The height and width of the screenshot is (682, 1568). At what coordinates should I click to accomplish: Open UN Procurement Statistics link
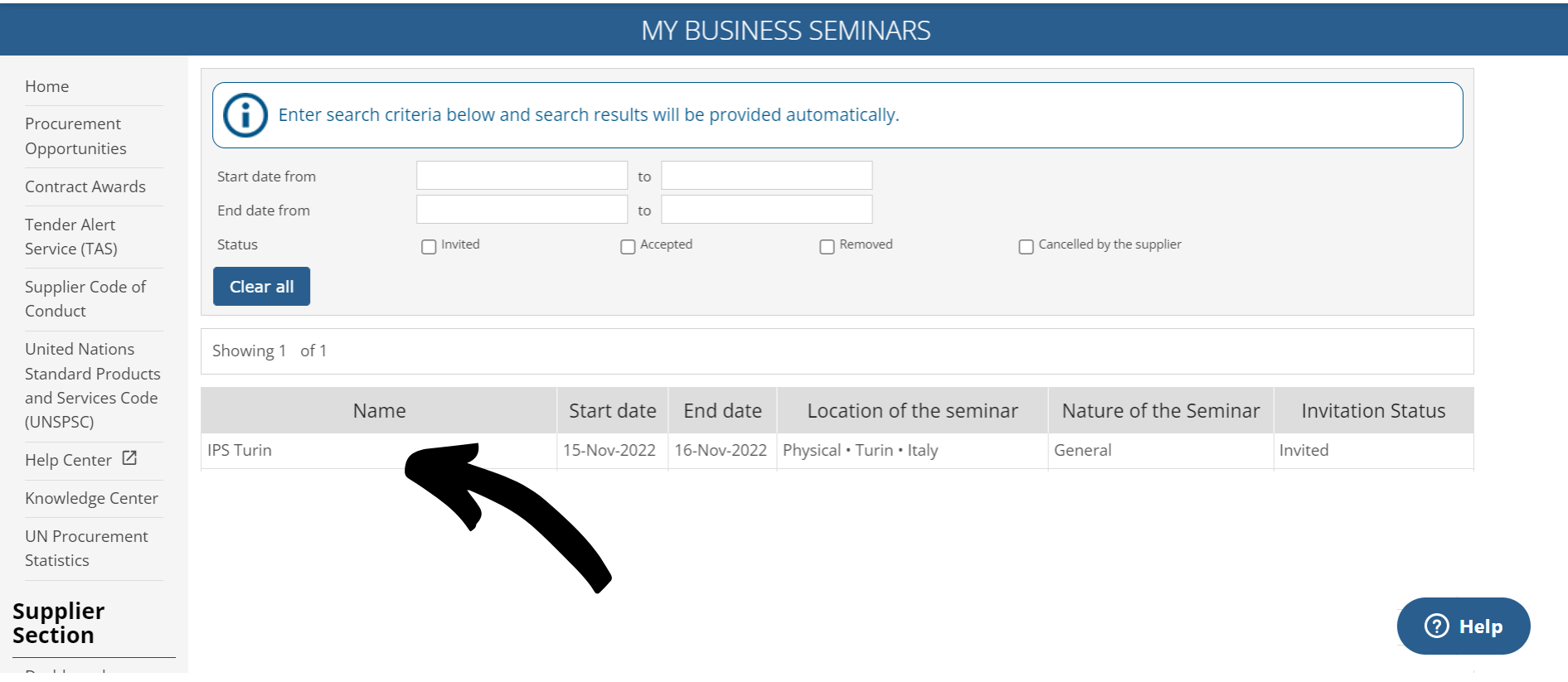coord(86,548)
